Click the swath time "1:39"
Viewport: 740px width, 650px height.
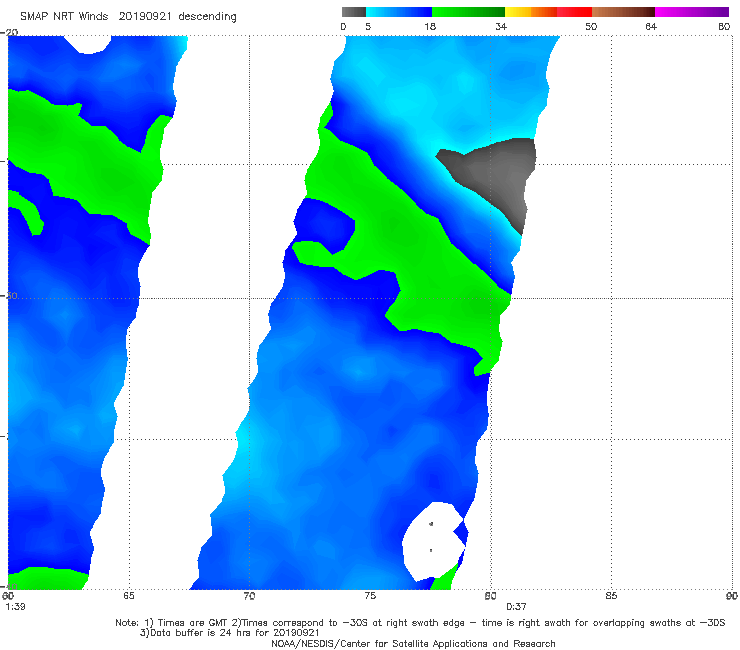tap(15, 607)
